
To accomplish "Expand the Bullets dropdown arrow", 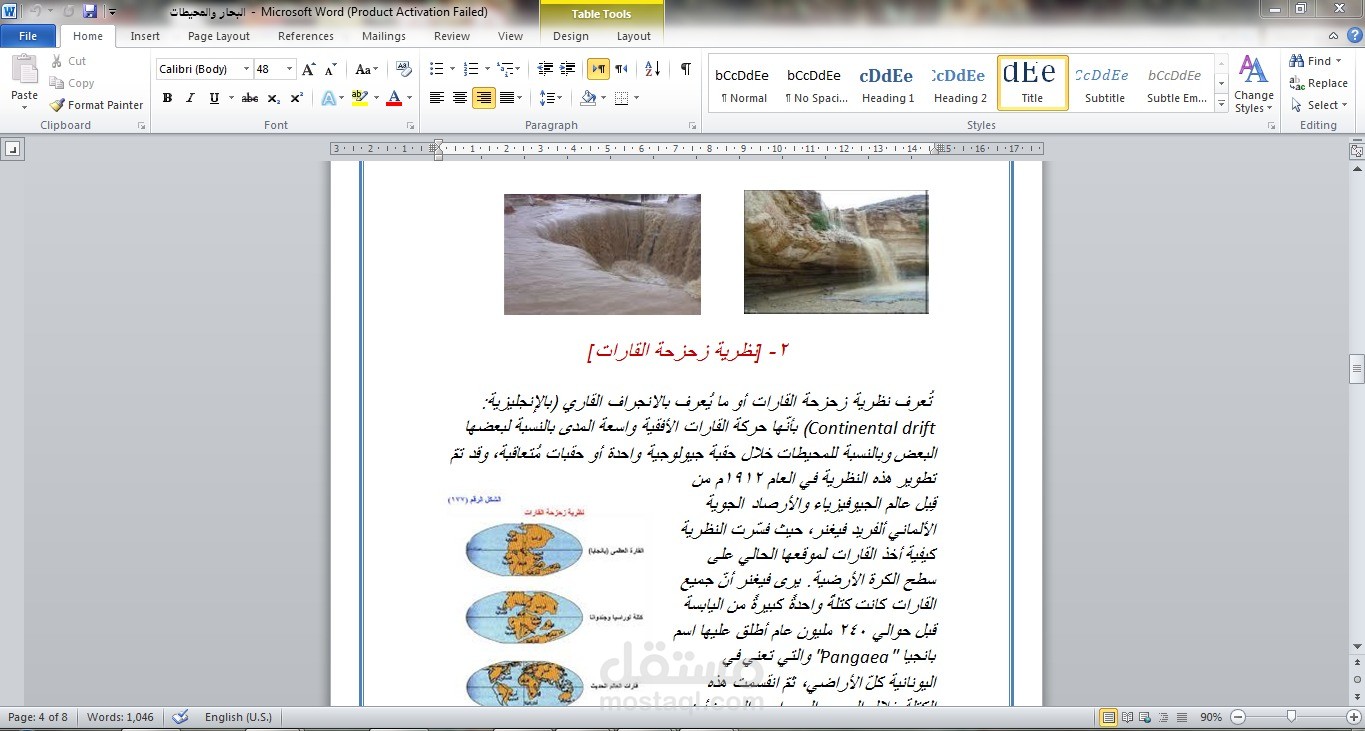I will pos(453,69).
